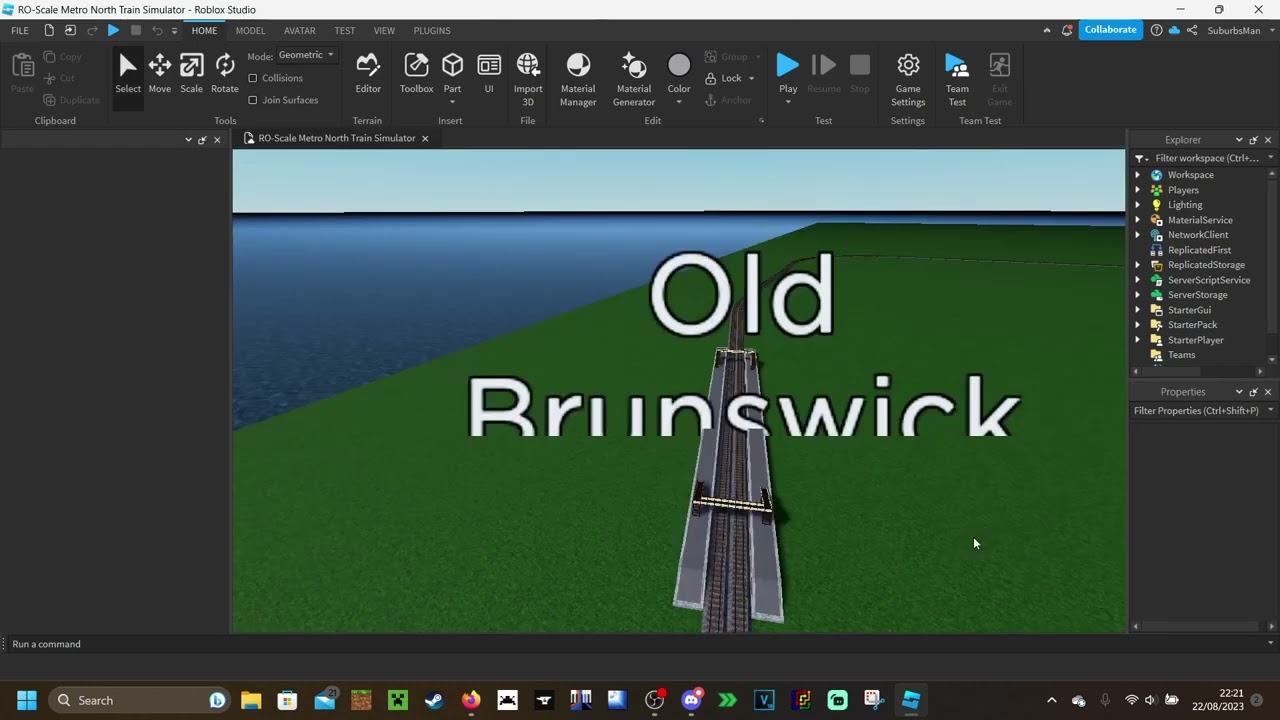Launch Import 3D
The height and width of the screenshot is (720, 1280).
528,80
